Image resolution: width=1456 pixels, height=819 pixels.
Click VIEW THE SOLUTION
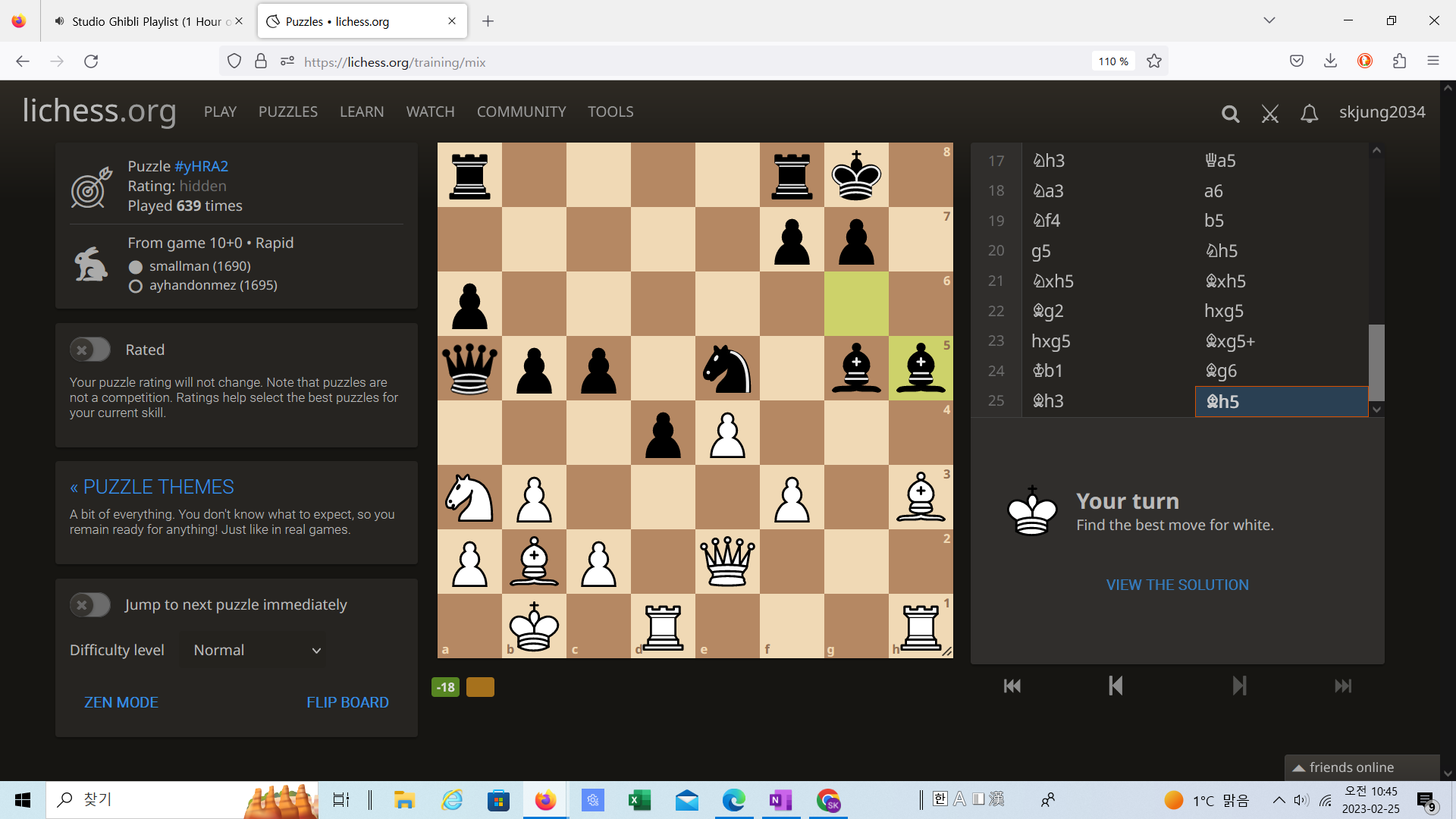[1177, 585]
